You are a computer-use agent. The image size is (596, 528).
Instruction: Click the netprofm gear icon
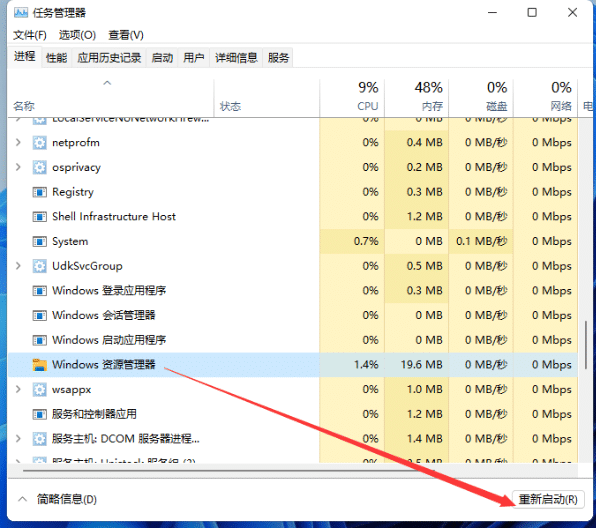click(40, 143)
